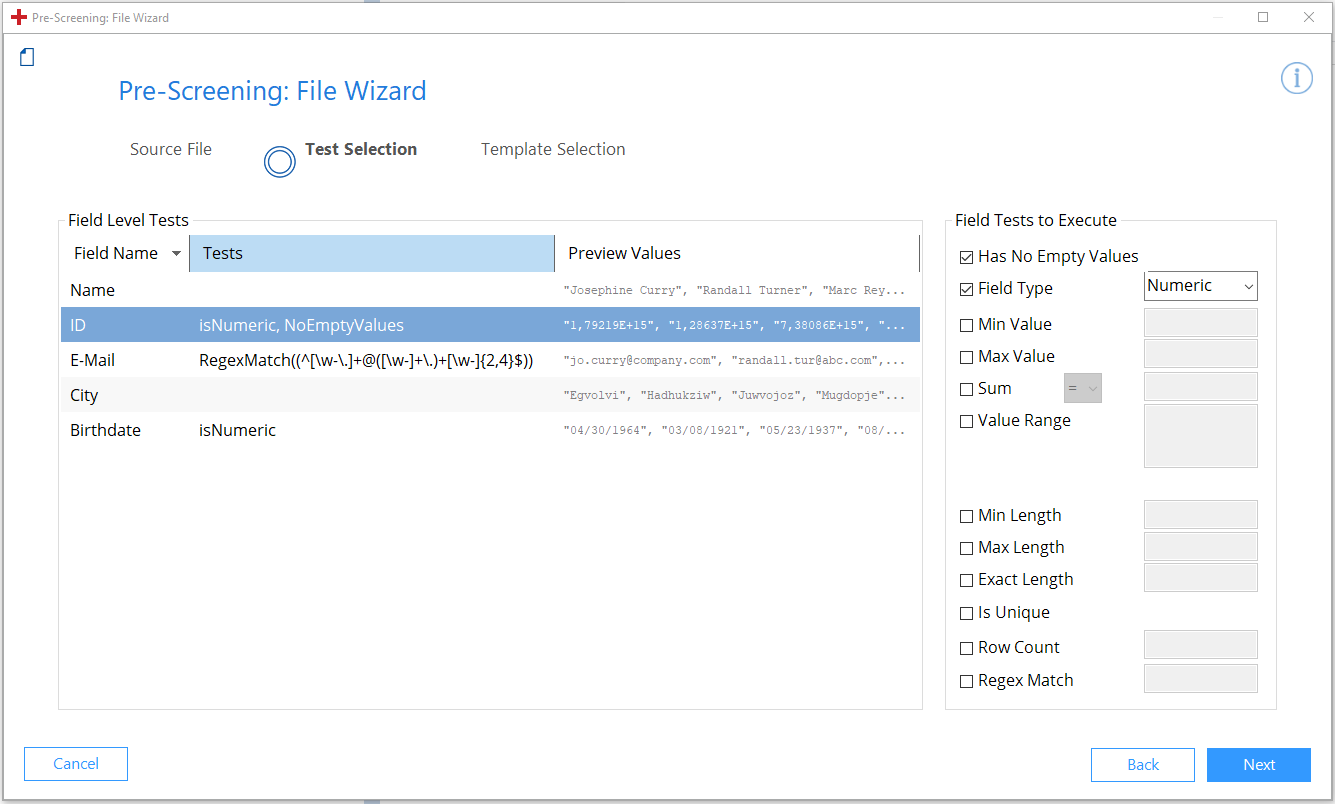The height and width of the screenshot is (804, 1335).
Task: Click the Back button
Action: (1142, 765)
